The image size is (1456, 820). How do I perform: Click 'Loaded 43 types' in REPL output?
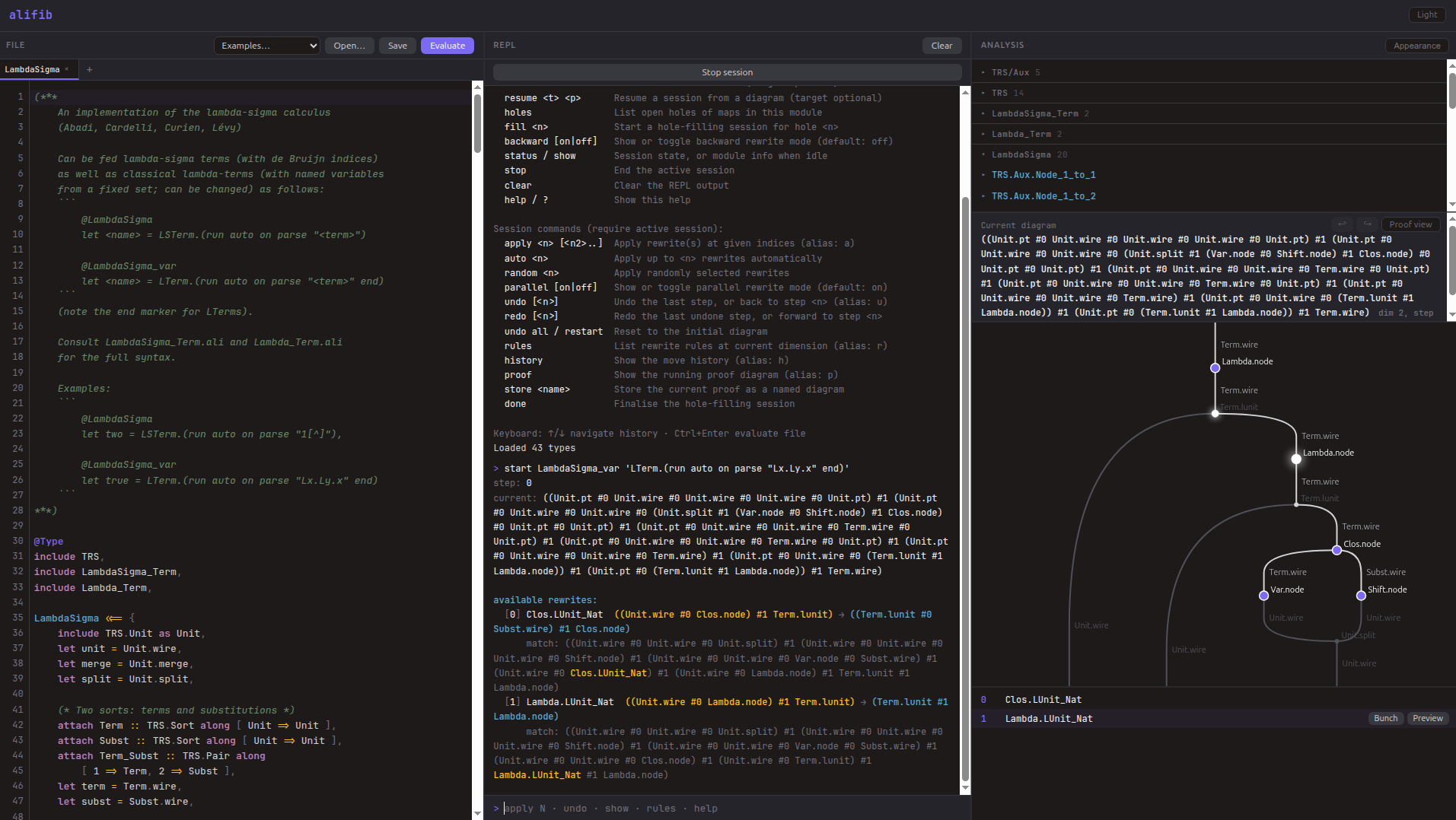pyautogui.click(x=534, y=448)
